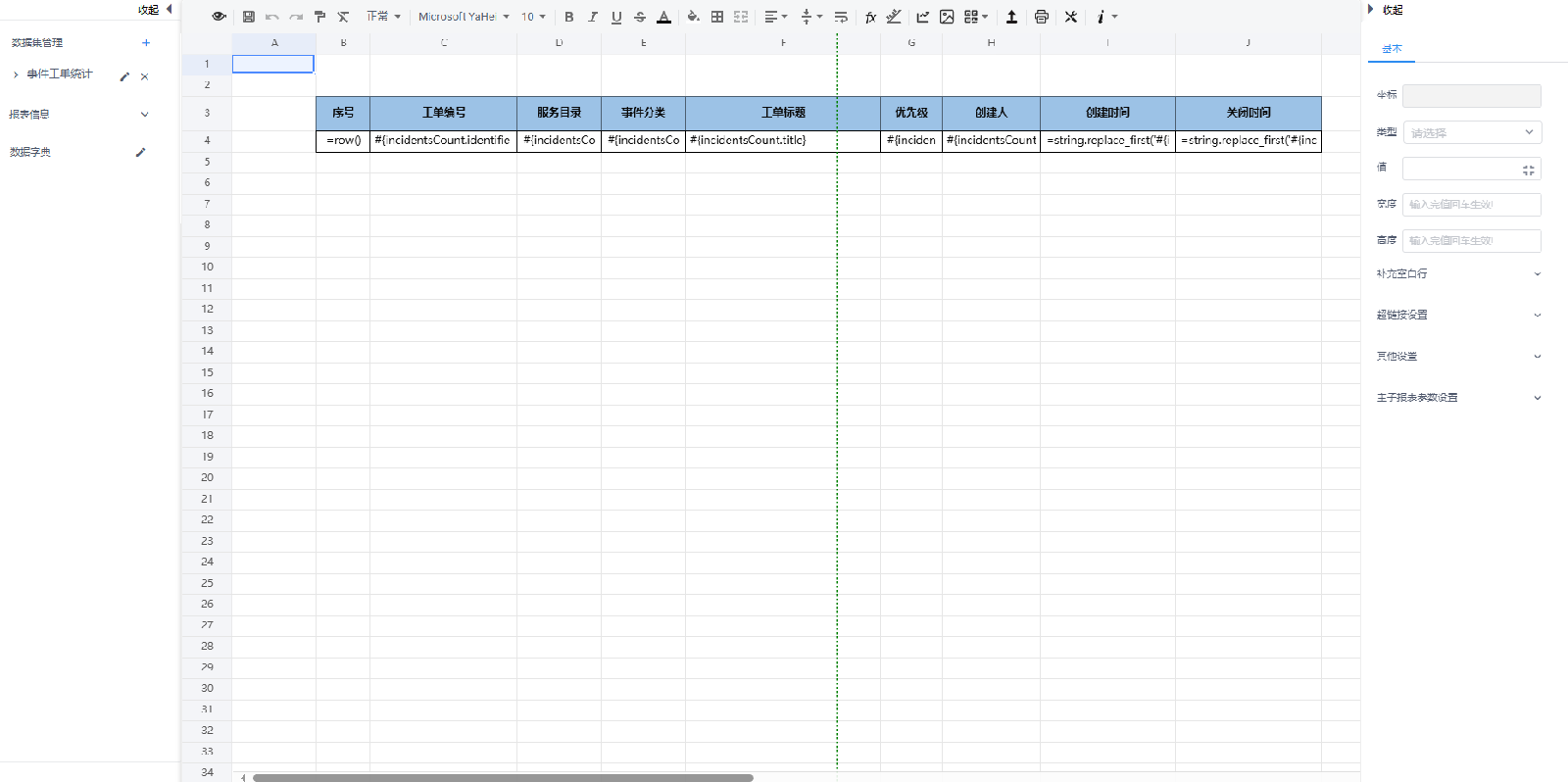The height and width of the screenshot is (782, 1568).
Task: Select the 关闭时间 header cell
Action: pos(1249,113)
